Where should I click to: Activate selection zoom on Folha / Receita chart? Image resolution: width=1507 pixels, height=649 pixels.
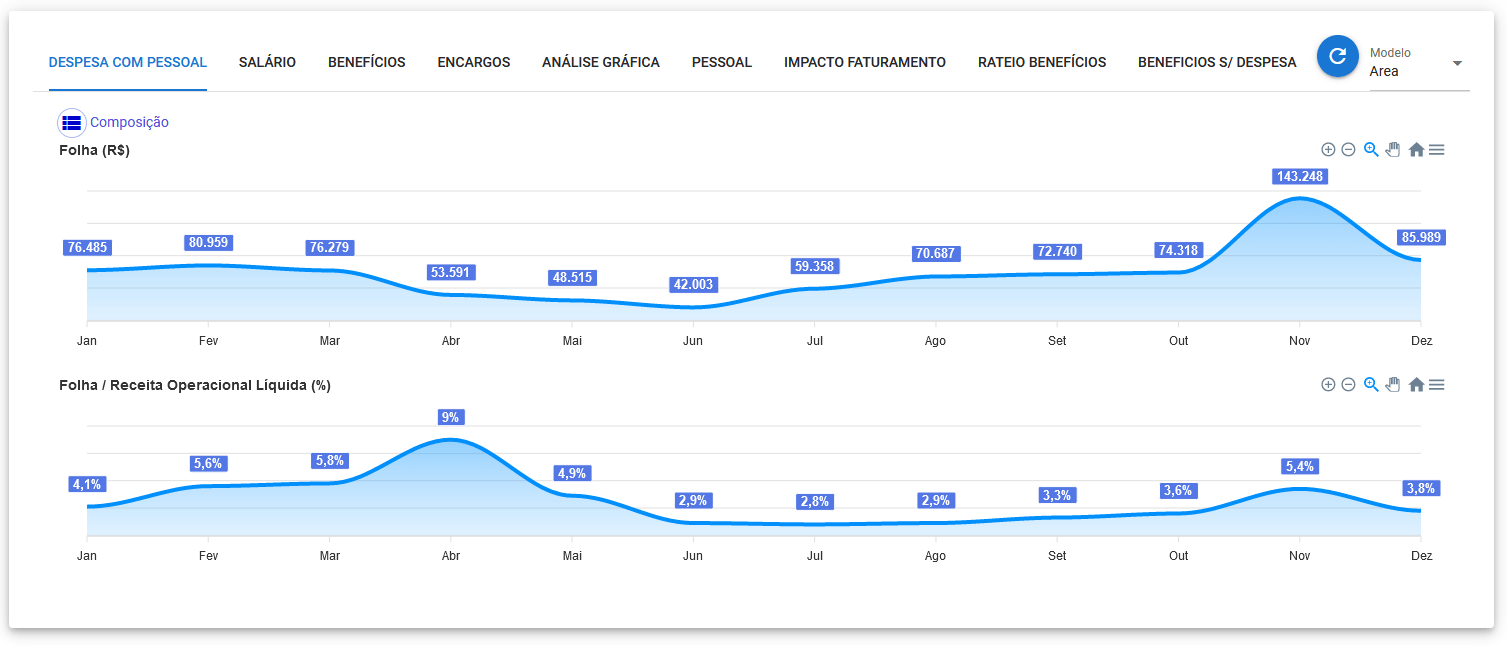[1371, 385]
